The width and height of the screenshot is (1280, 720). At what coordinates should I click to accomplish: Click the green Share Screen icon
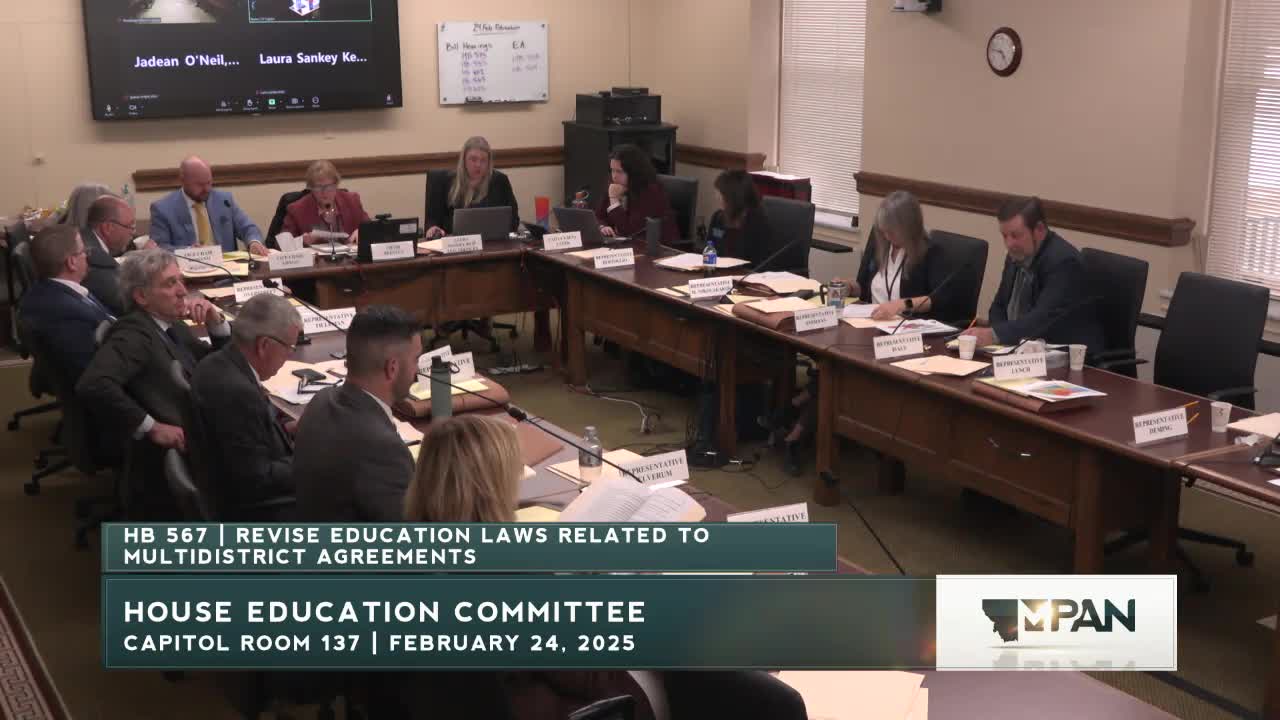point(271,102)
